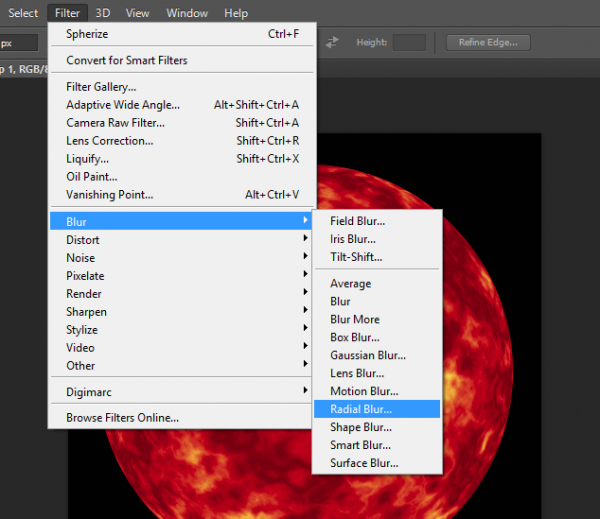600x519 pixels.
Task: Choose Iris Blur
Action: (x=377, y=239)
